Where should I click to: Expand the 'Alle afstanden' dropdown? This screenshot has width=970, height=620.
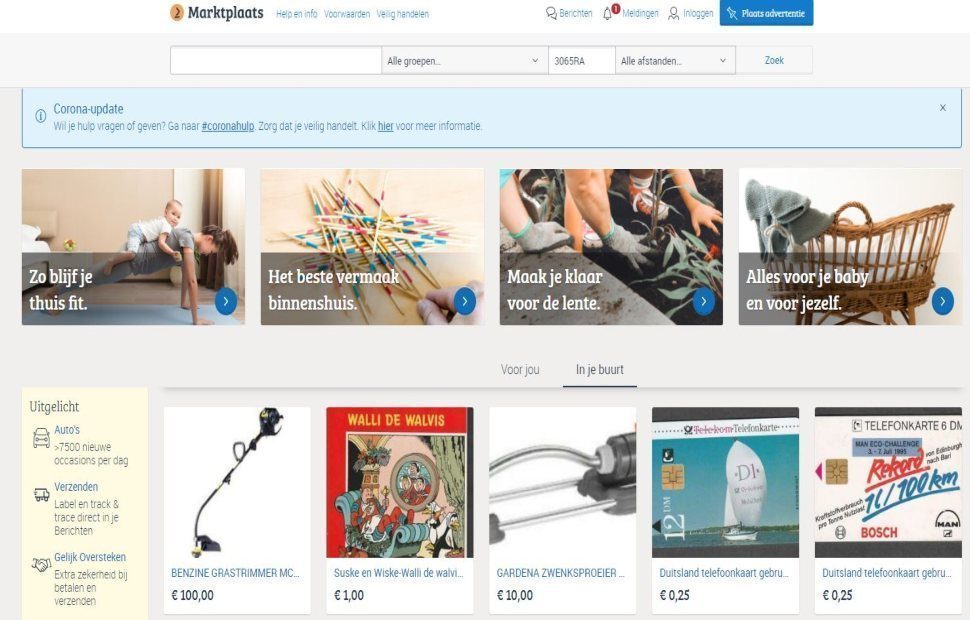[675, 61]
